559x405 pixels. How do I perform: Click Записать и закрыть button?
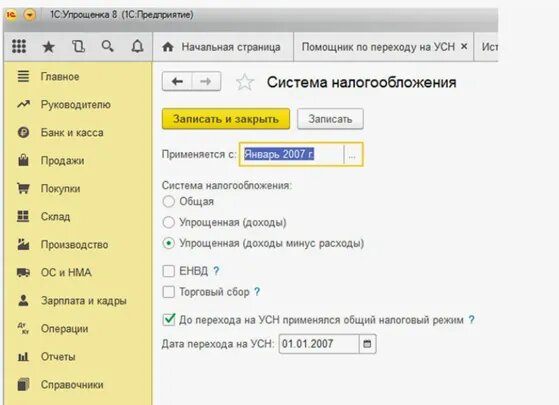coord(226,119)
